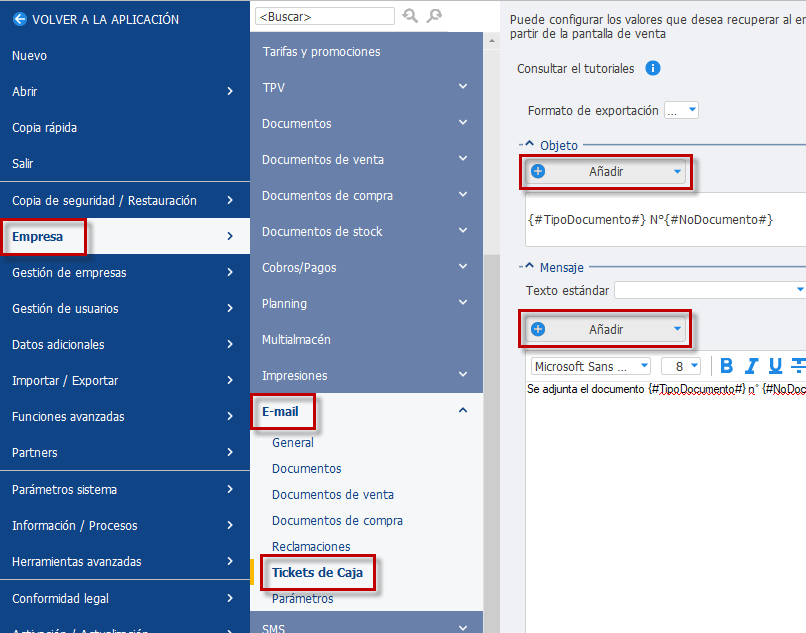The height and width of the screenshot is (633, 806).
Task: Open the font size dropdown
Action: (681, 366)
